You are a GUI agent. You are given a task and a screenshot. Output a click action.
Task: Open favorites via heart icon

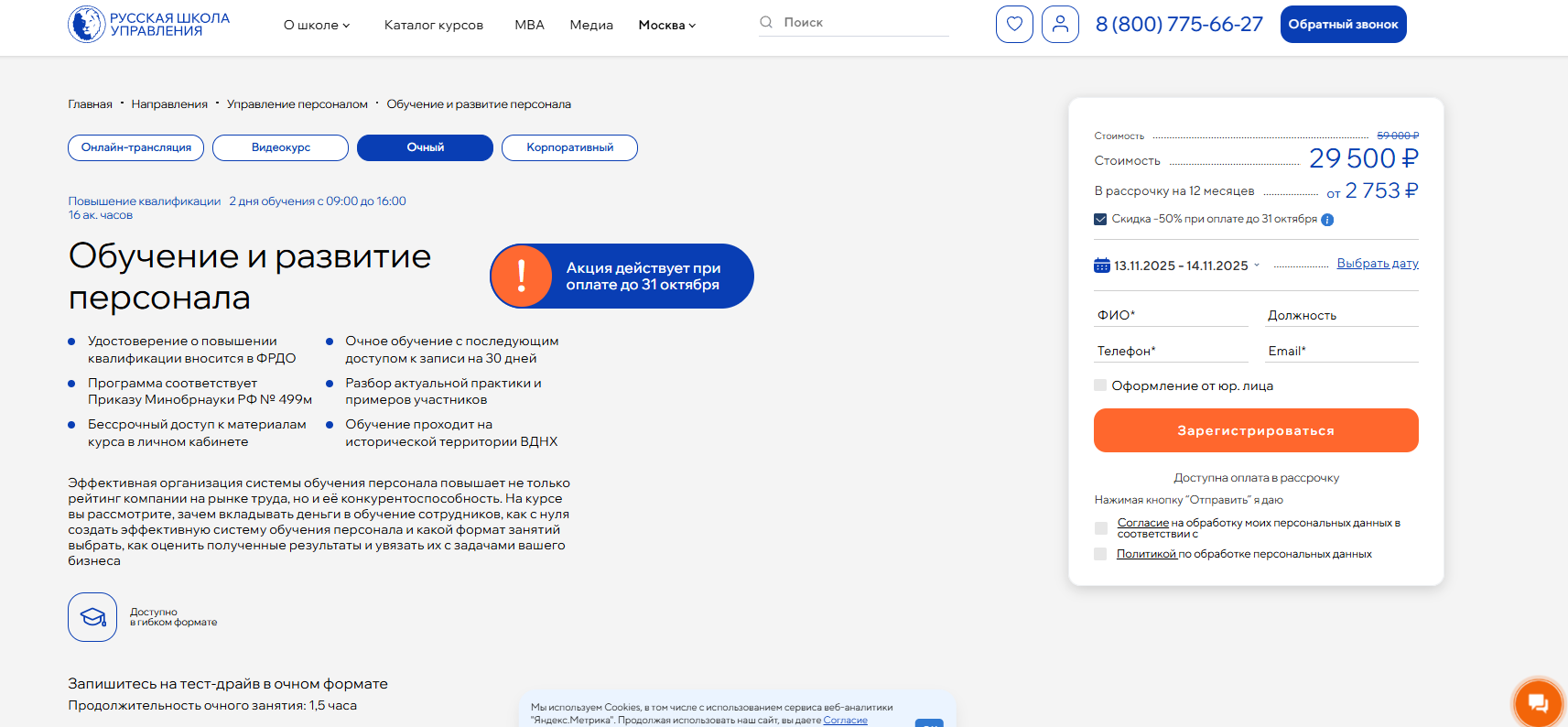(1014, 25)
